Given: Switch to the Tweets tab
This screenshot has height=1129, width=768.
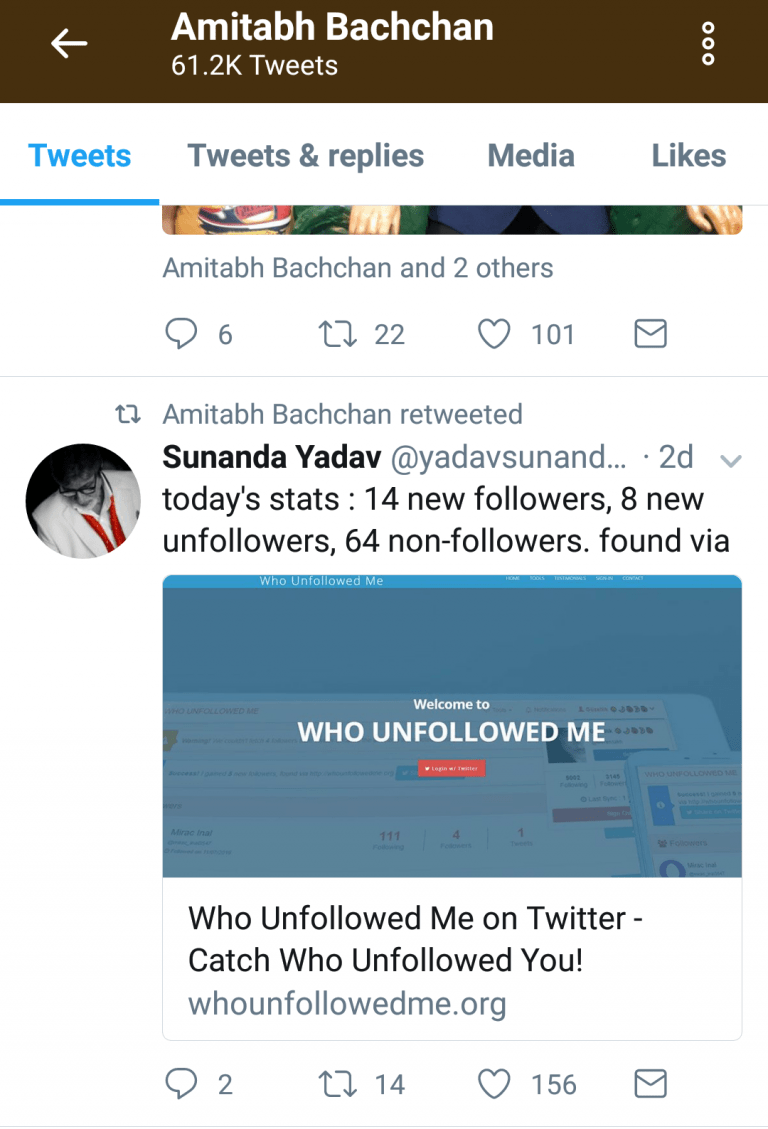Looking at the screenshot, I should point(80,156).
